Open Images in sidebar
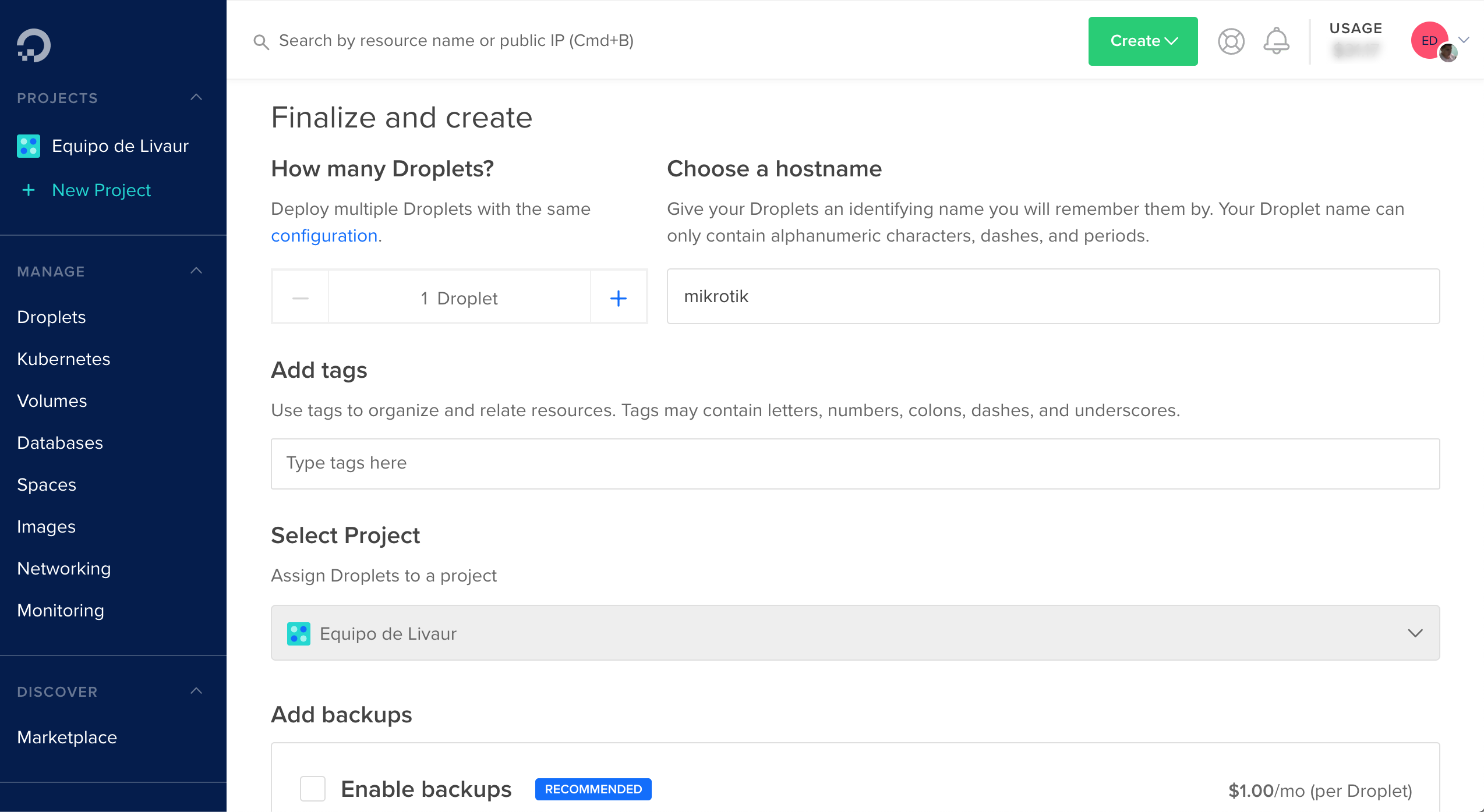Viewport: 1484px width, 812px height. pos(47,527)
